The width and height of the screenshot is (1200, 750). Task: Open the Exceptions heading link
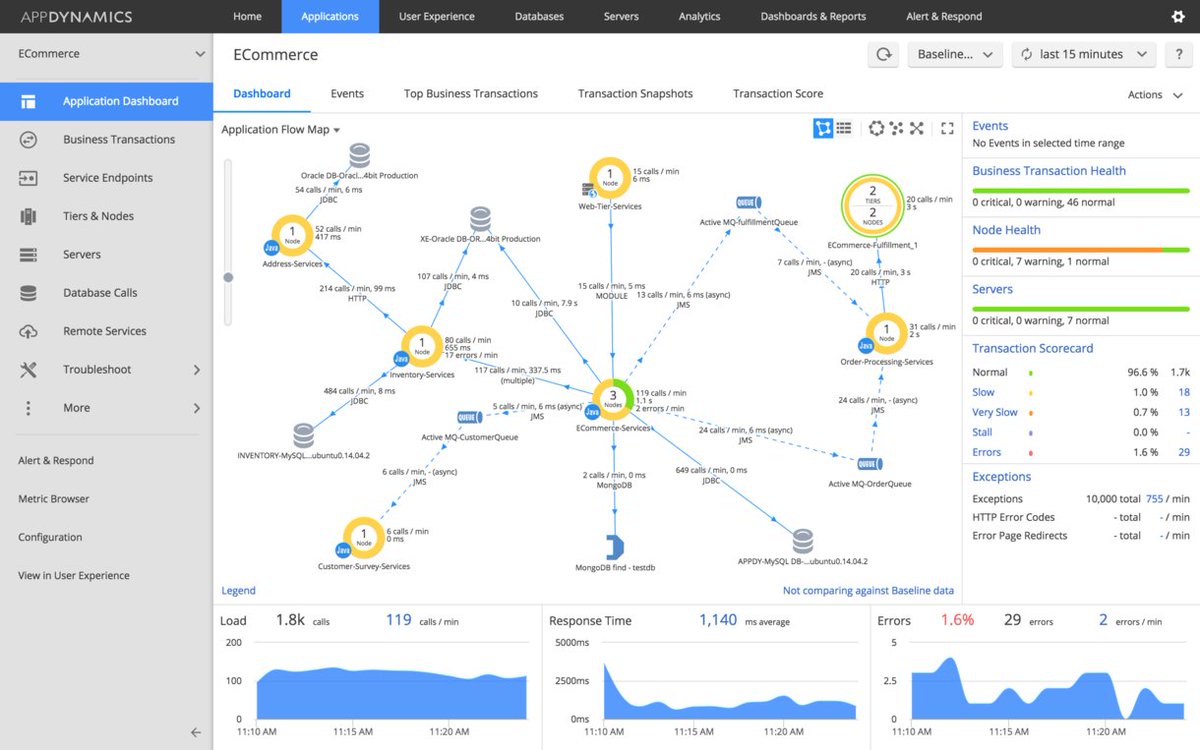[x=1002, y=477]
